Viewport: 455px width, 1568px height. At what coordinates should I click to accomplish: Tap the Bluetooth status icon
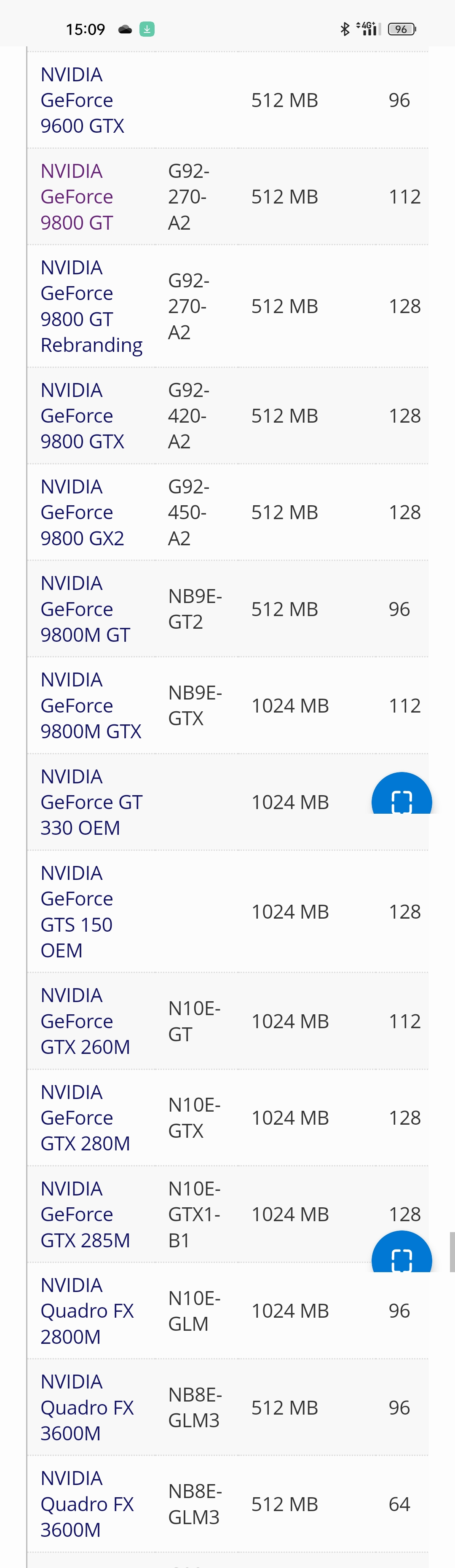345,29
